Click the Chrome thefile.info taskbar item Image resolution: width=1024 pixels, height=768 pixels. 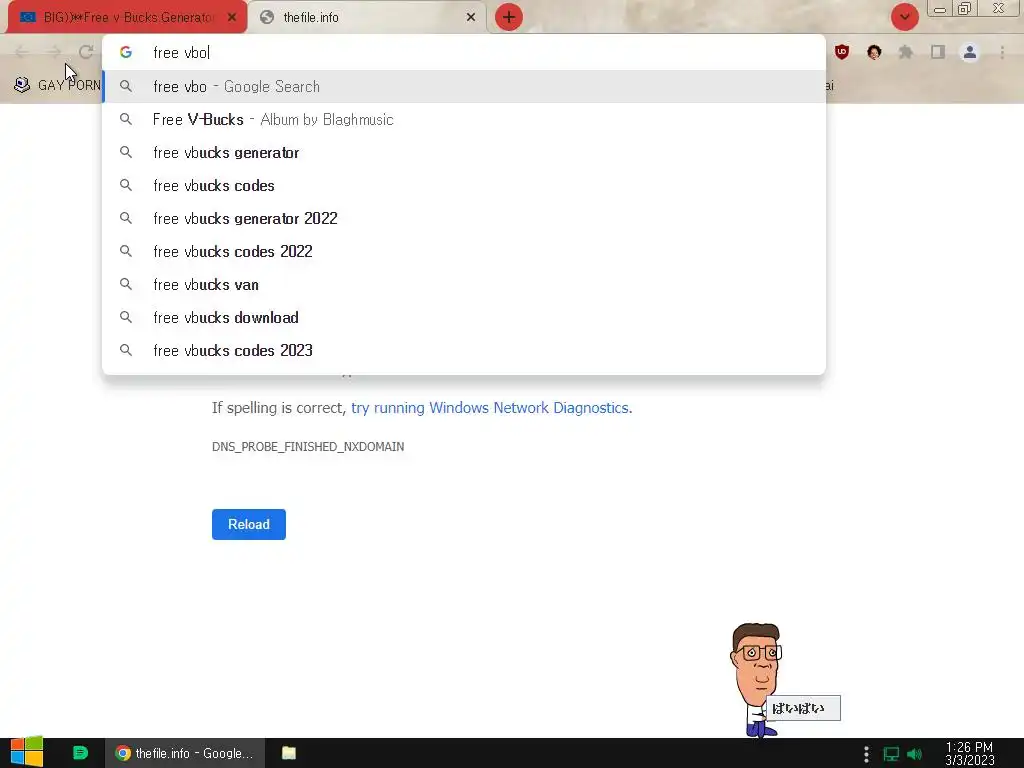[185, 753]
